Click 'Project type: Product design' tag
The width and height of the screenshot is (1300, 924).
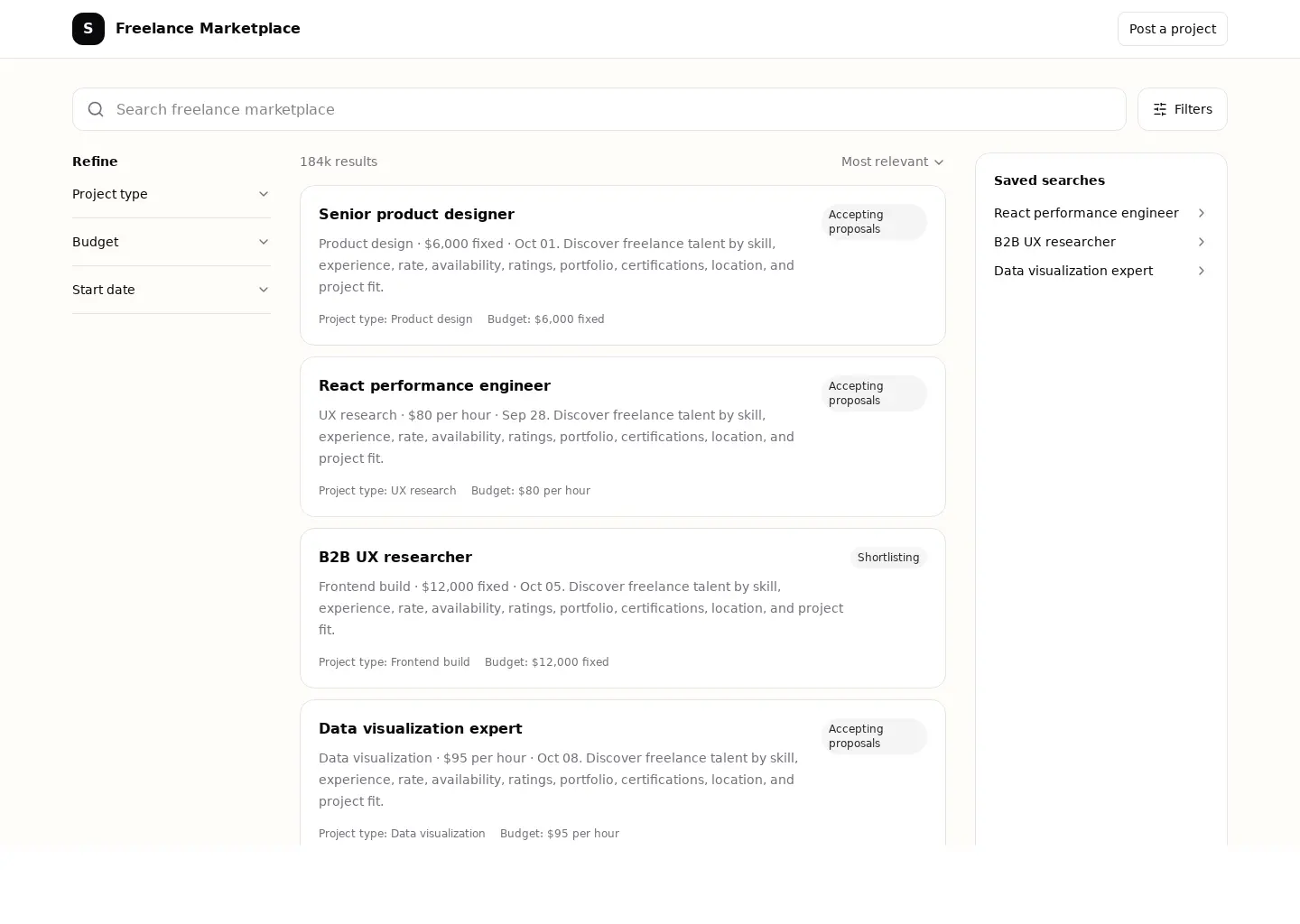point(395,319)
